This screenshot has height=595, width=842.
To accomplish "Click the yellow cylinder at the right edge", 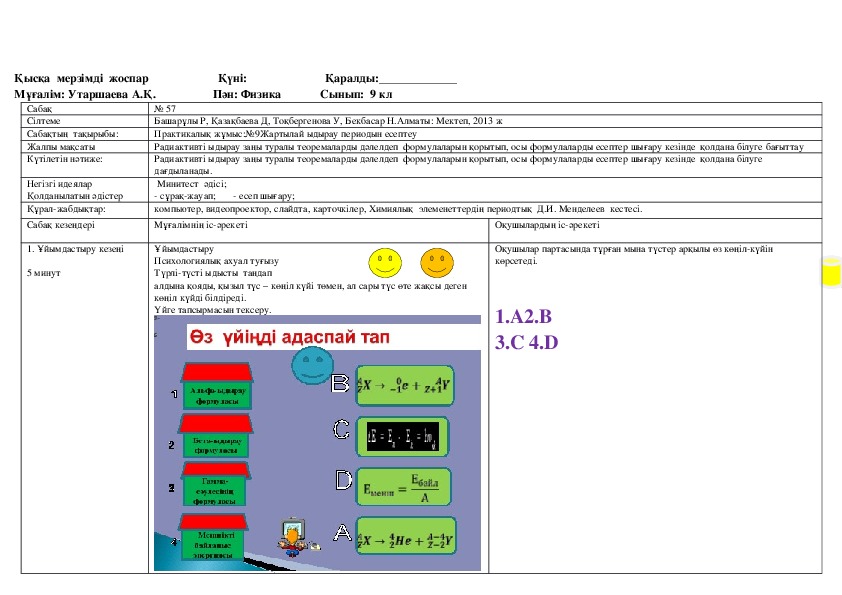I will (831, 272).
